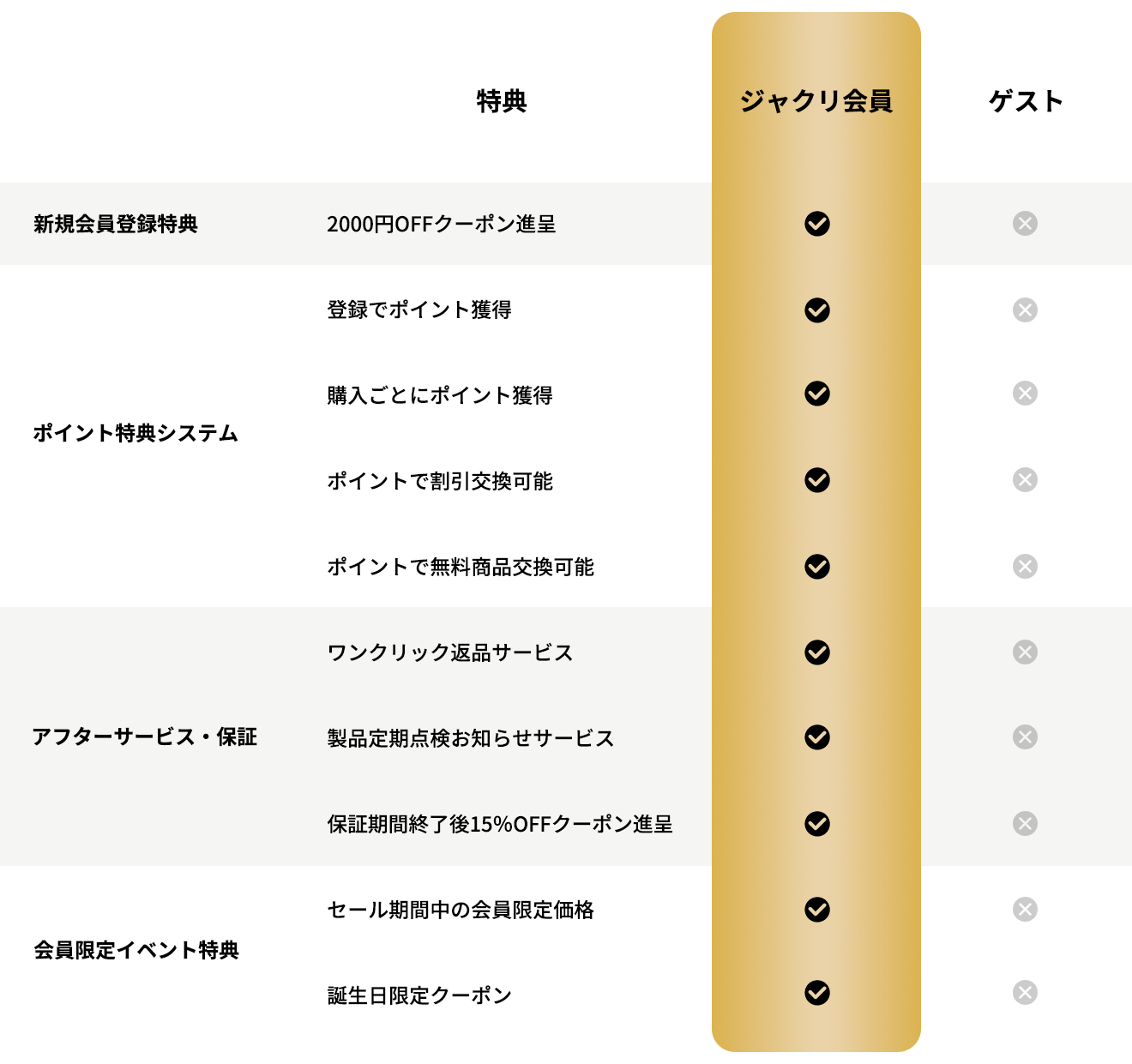Click the member checkmark for 登録でポイント獲得
Viewport: 1132px width, 1064px height.
pyautogui.click(x=817, y=310)
